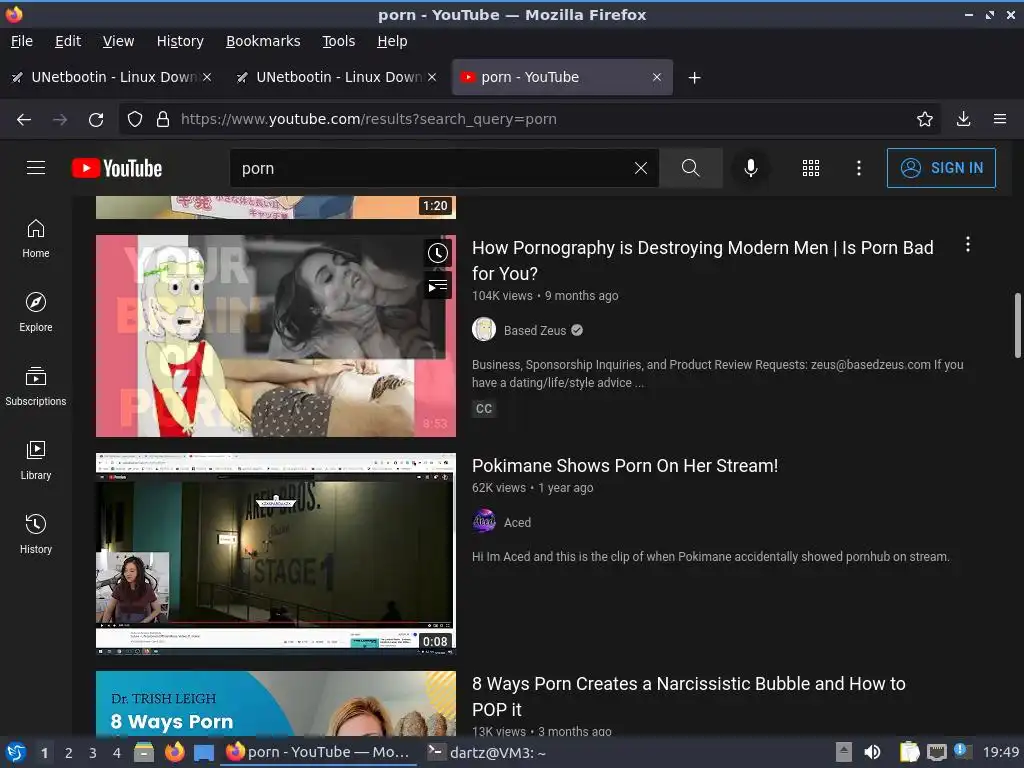
Task: Open the YouTube apps grid icon
Action: 810,168
